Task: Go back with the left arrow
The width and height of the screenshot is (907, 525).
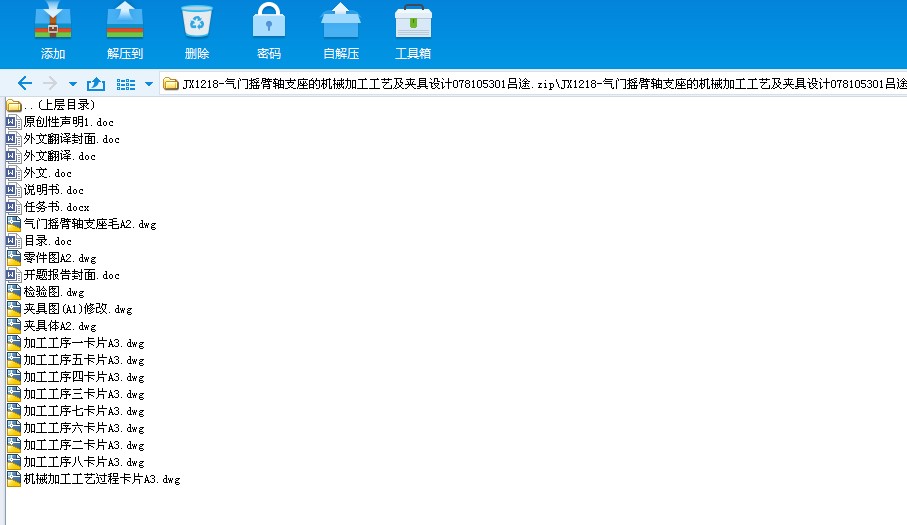Action: tap(24, 84)
